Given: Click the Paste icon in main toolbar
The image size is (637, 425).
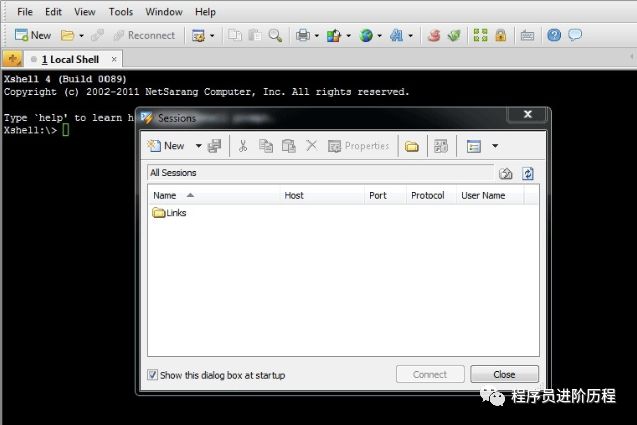Looking at the screenshot, I should click(255, 35).
